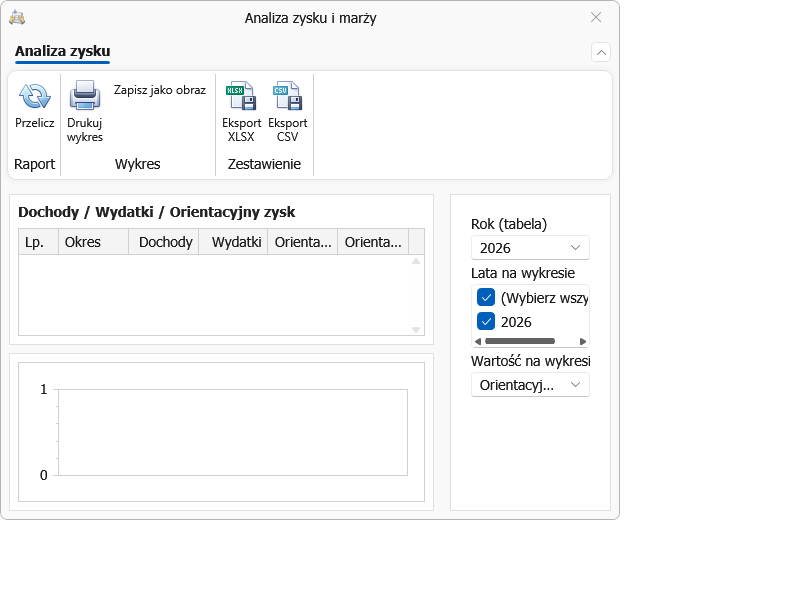Click the Eksport XLSX icon
The height and width of the screenshot is (600, 800).
[241, 95]
